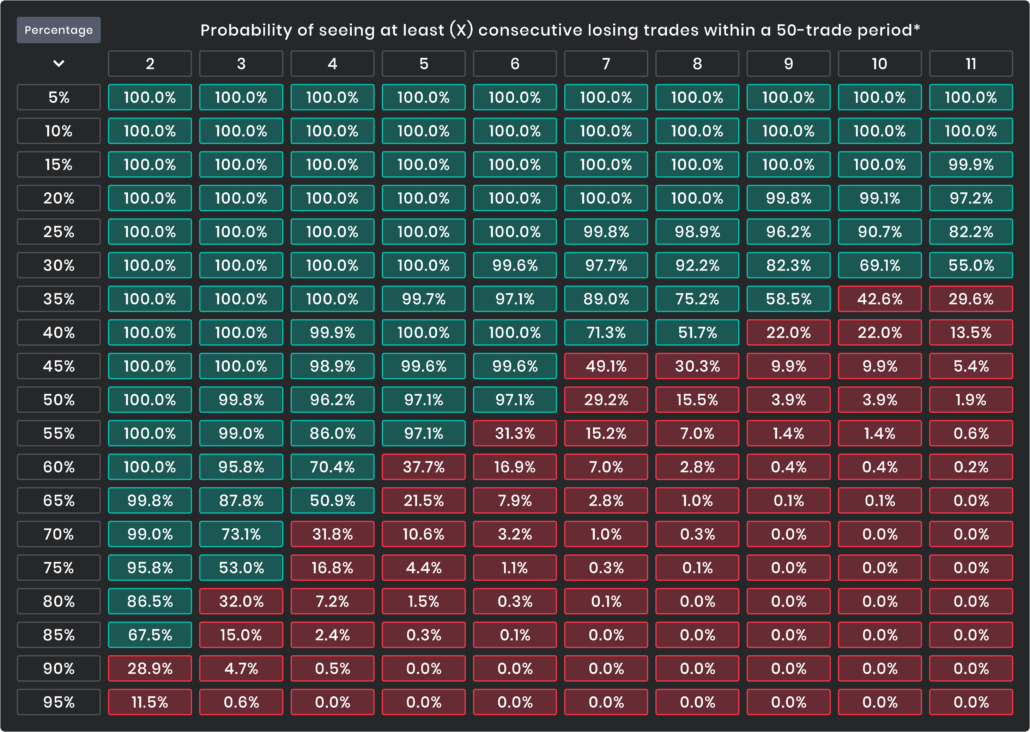The width and height of the screenshot is (1030, 732).
Task: Click the 95% row label
Action: click(x=58, y=702)
